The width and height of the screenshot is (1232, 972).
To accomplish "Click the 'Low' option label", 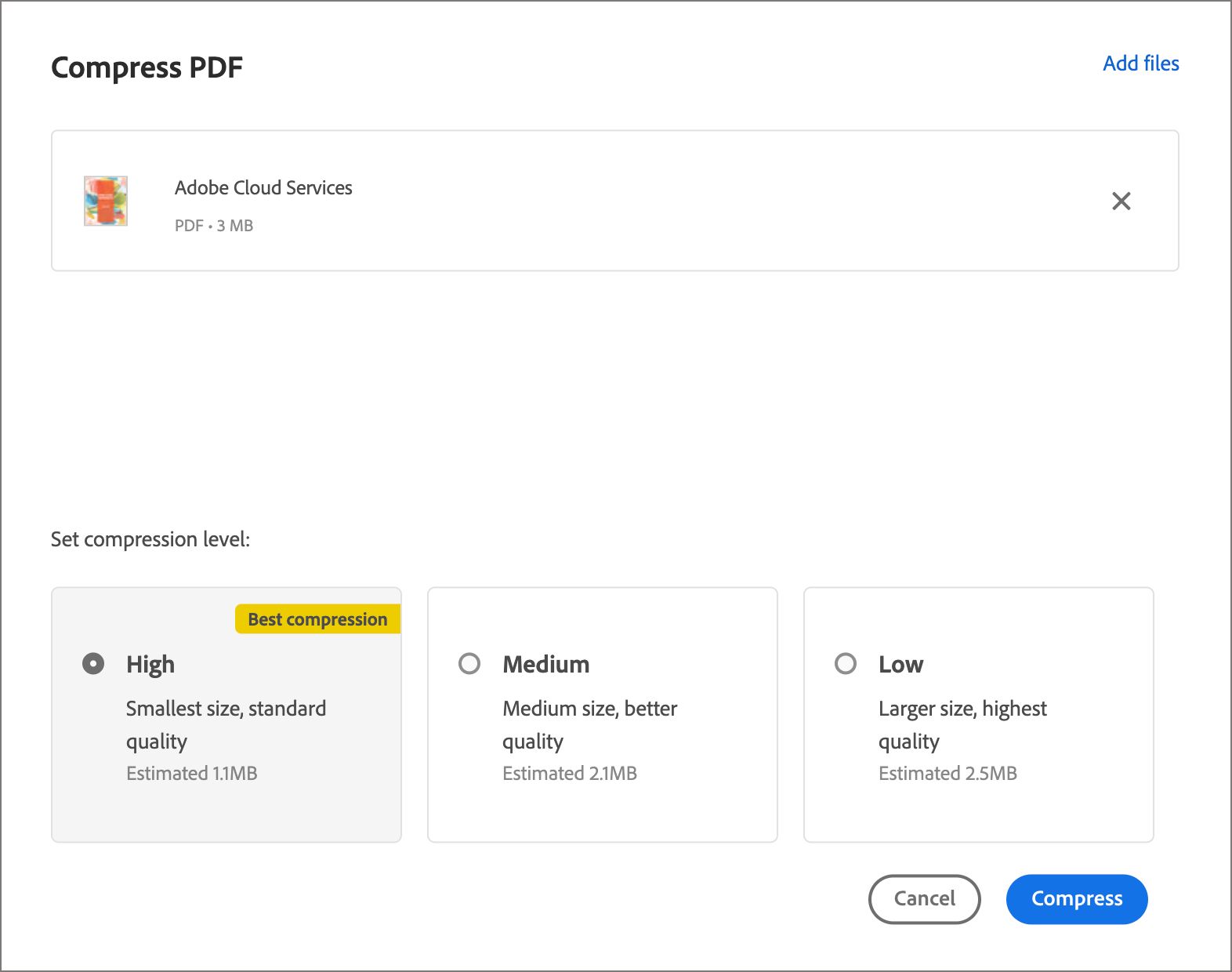I will pos(900,665).
